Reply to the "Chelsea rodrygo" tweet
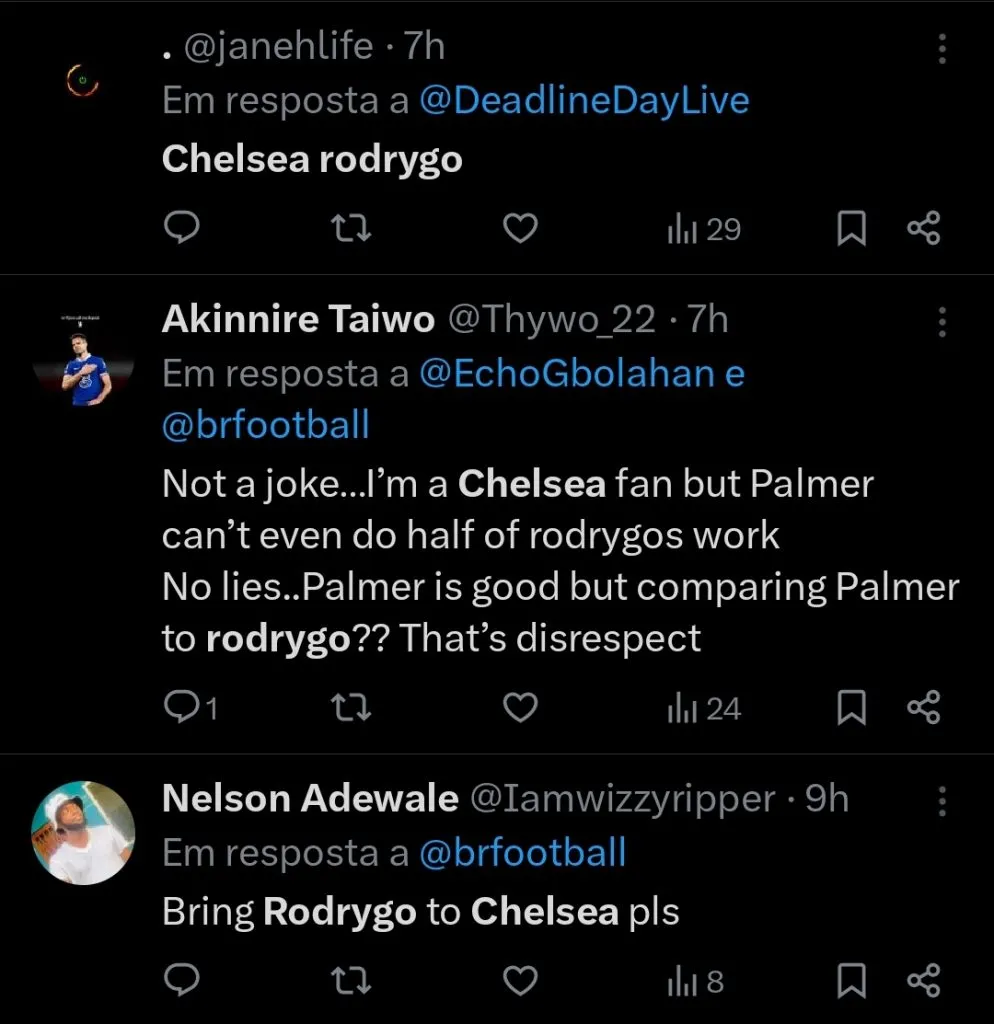 point(181,229)
